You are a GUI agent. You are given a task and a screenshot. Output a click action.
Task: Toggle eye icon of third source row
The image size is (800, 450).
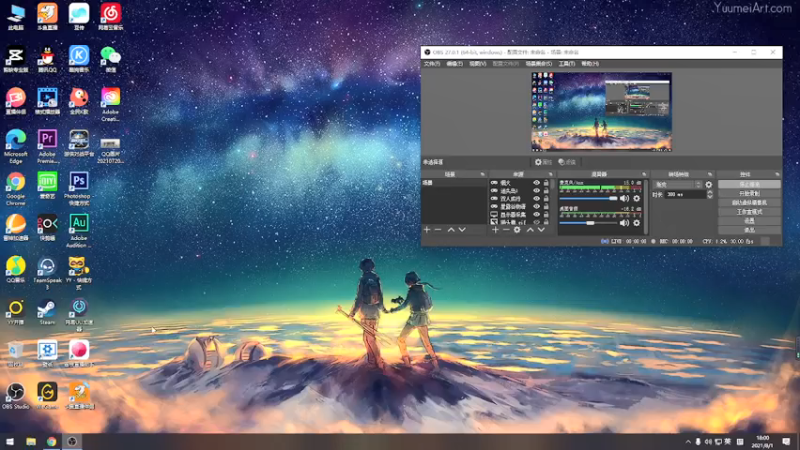(x=536, y=199)
